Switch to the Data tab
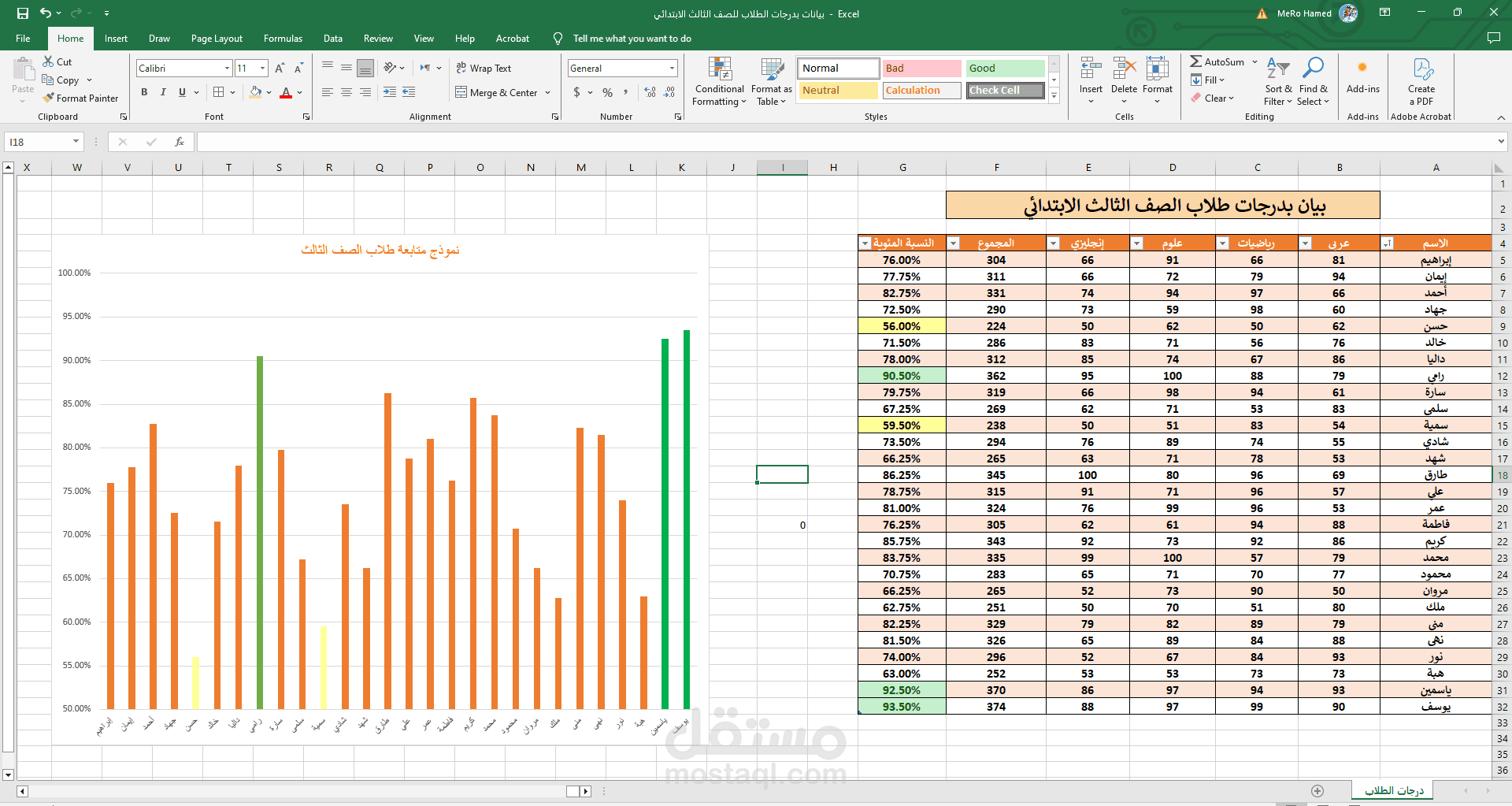The width and height of the screenshot is (1512, 806). coord(333,38)
